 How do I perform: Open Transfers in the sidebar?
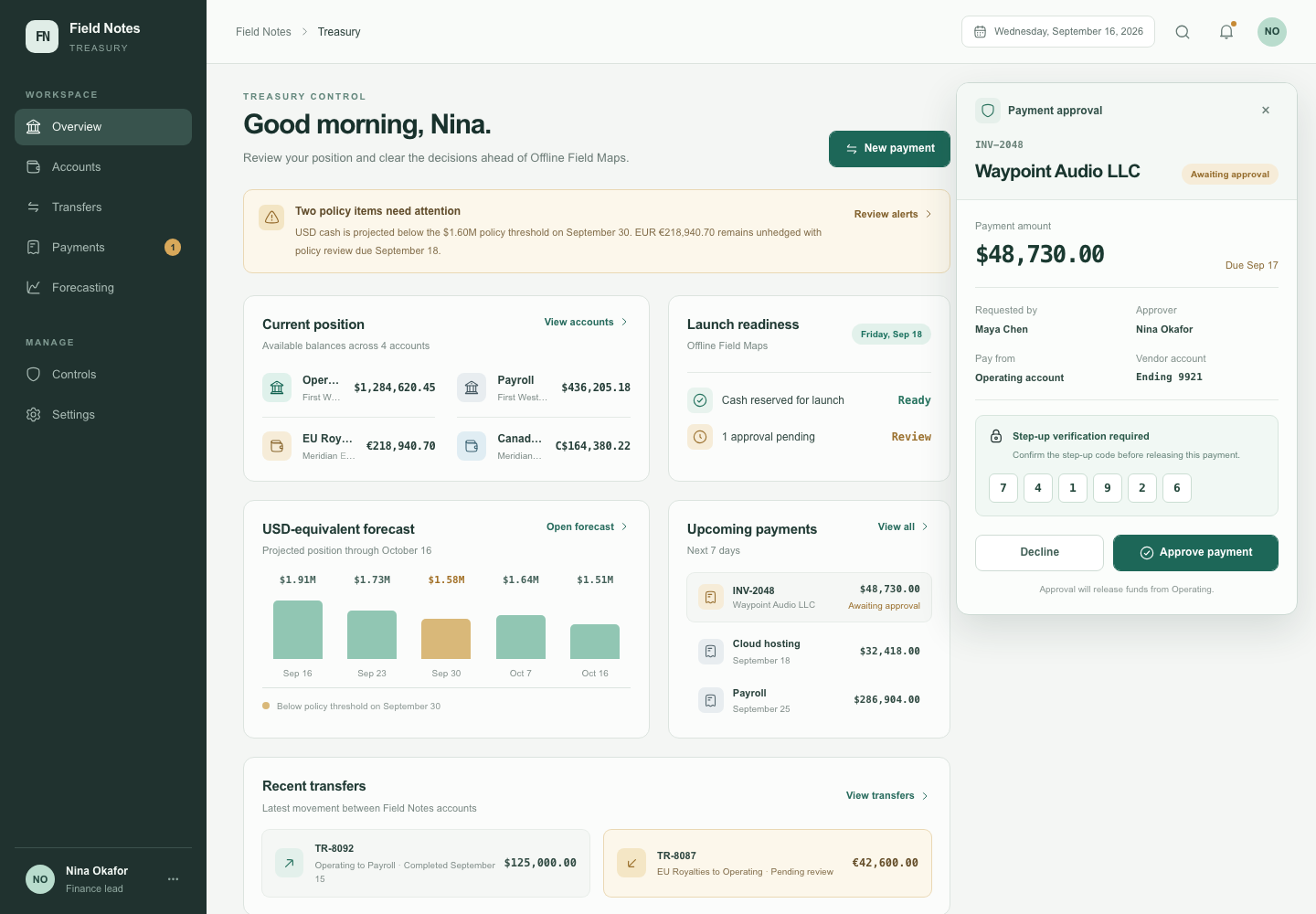coord(103,207)
